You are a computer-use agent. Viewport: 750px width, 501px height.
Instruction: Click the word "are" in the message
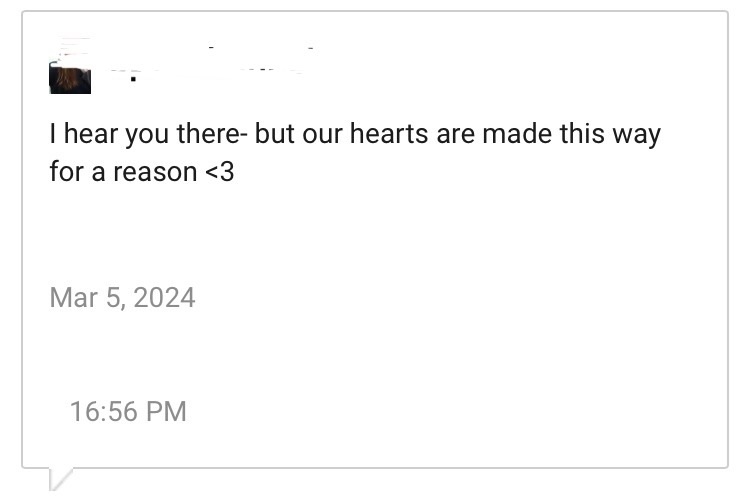click(453, 135)
